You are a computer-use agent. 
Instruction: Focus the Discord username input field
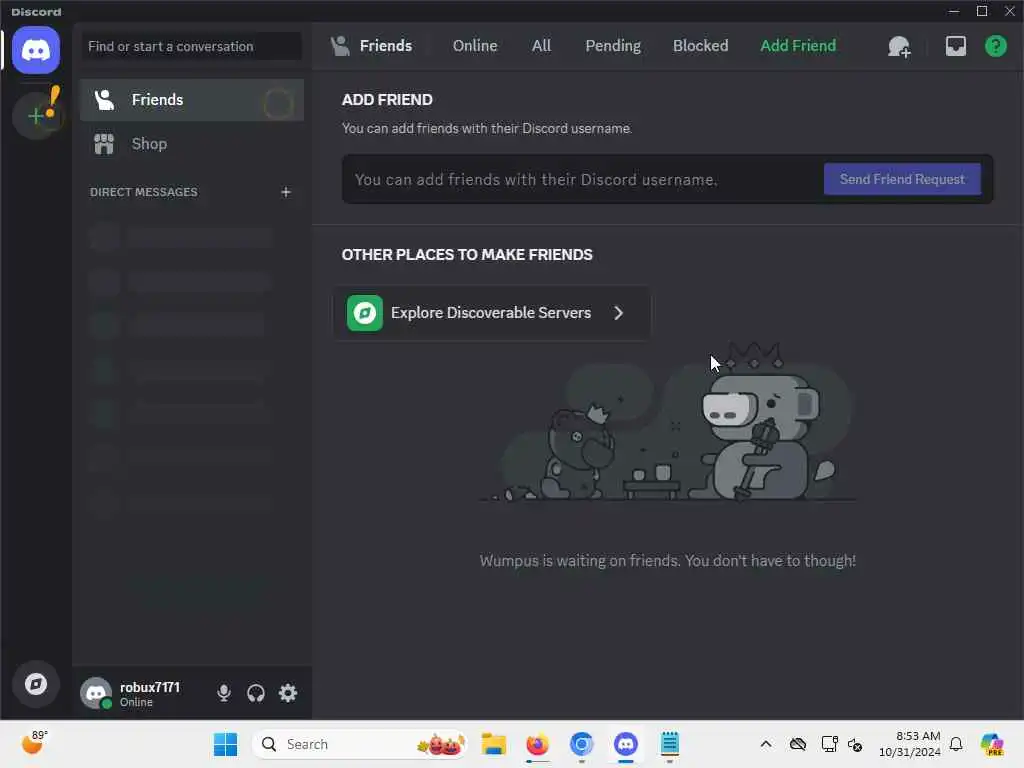coord(581,180)
